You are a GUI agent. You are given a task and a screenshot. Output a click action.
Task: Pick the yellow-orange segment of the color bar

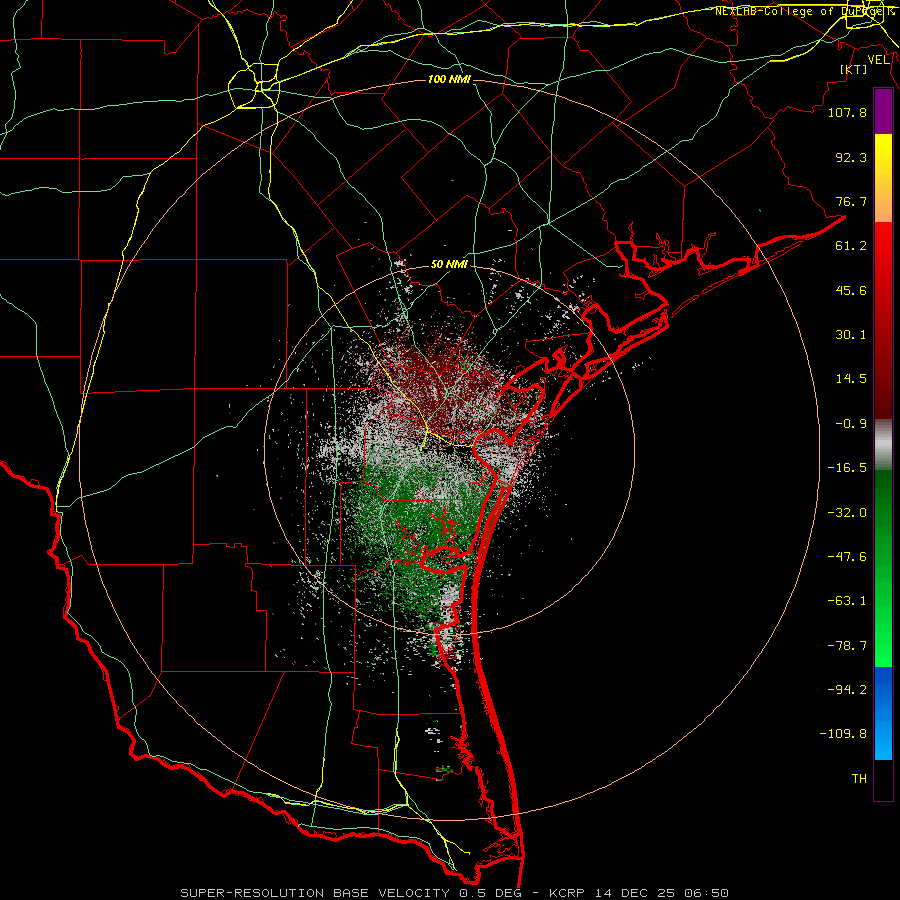(883, 178)
